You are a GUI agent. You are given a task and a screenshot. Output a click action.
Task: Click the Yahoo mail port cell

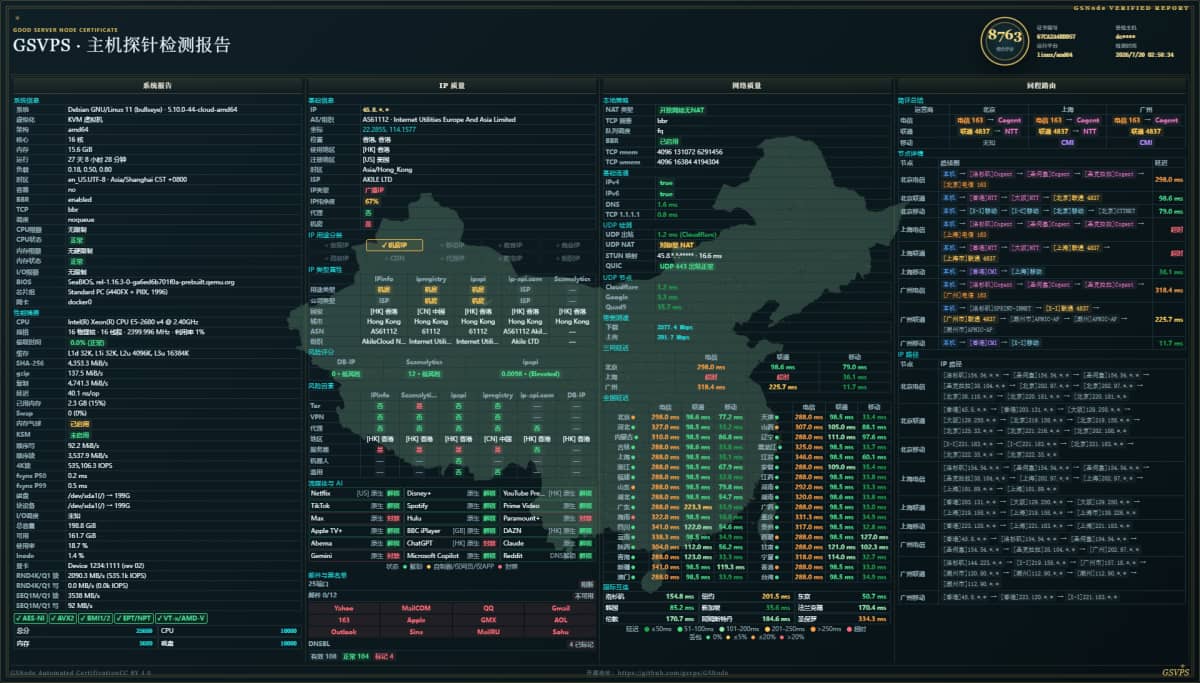[x=343, y=607]
